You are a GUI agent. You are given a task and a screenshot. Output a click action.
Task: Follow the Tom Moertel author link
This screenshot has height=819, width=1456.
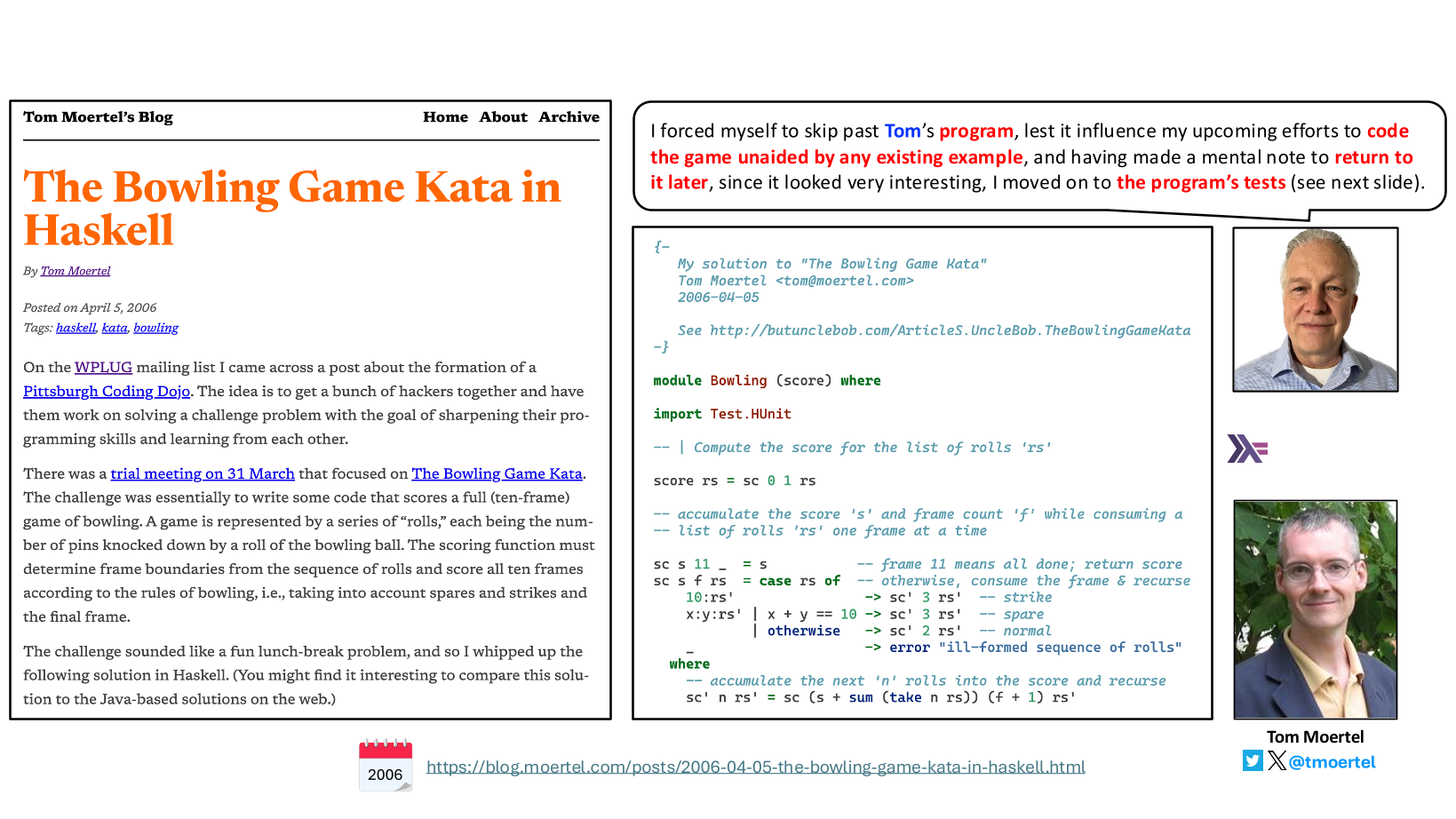(76, 271)
